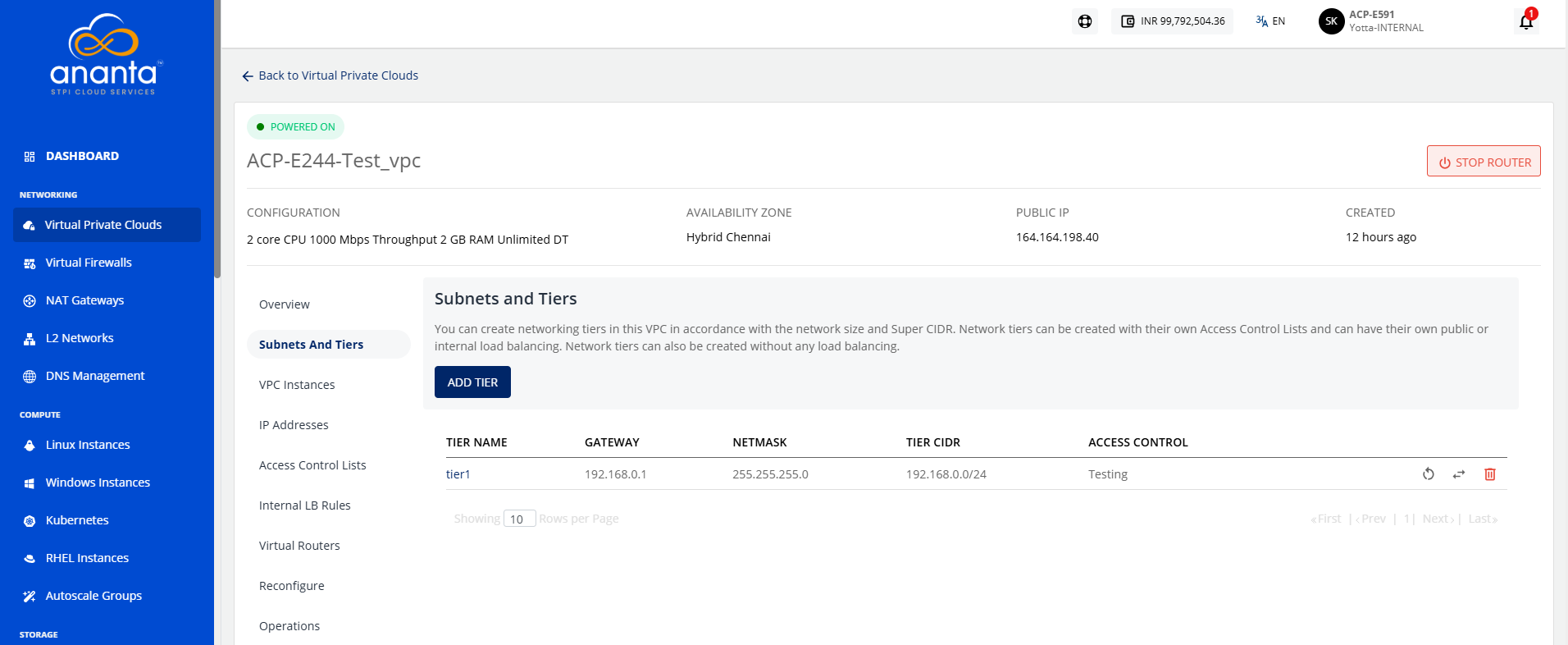Open the SK user avatar
Viewport: 1568px width, 645px height.
1331,21
